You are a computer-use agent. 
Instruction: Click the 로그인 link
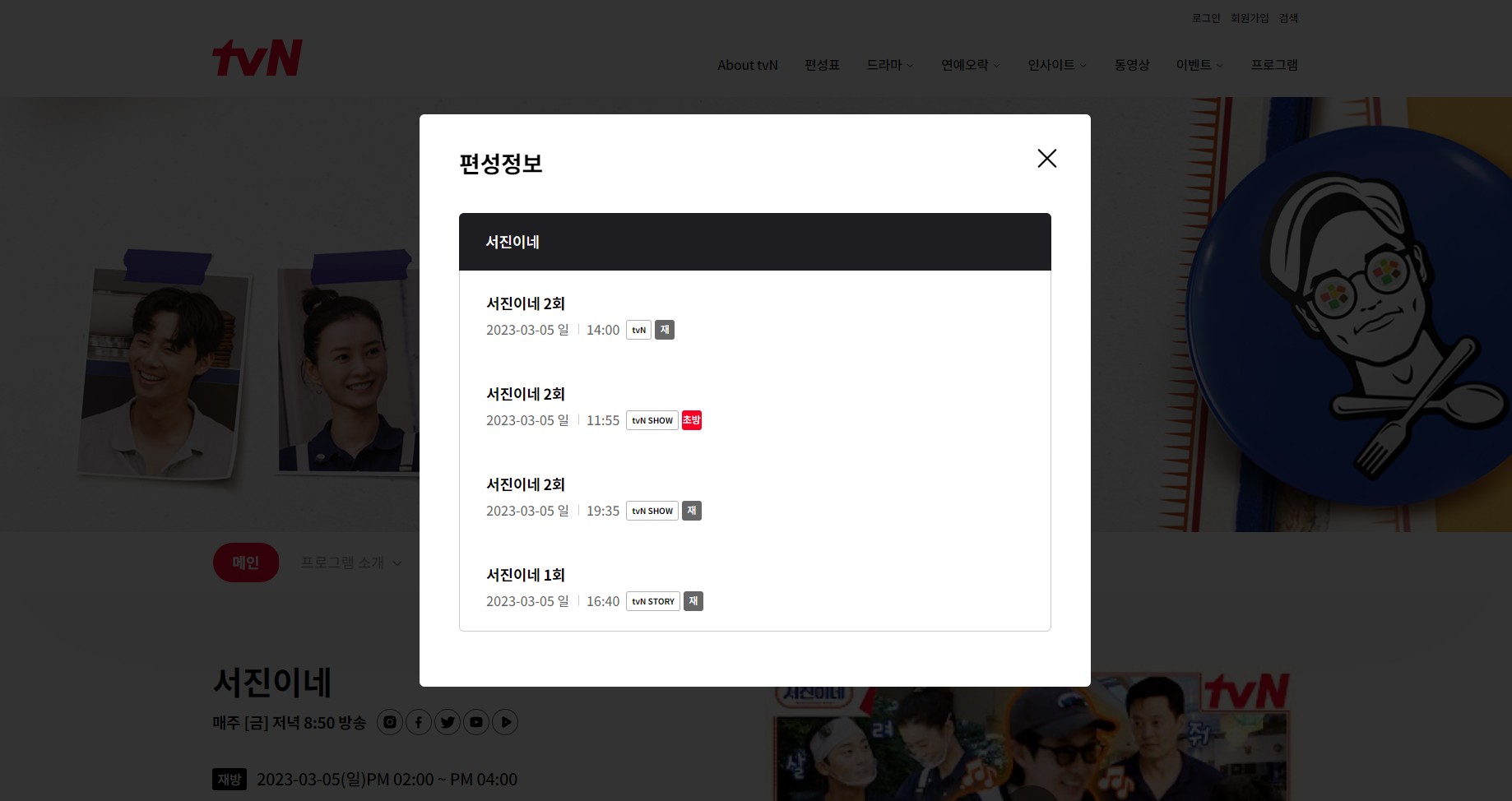point(1206,18)
